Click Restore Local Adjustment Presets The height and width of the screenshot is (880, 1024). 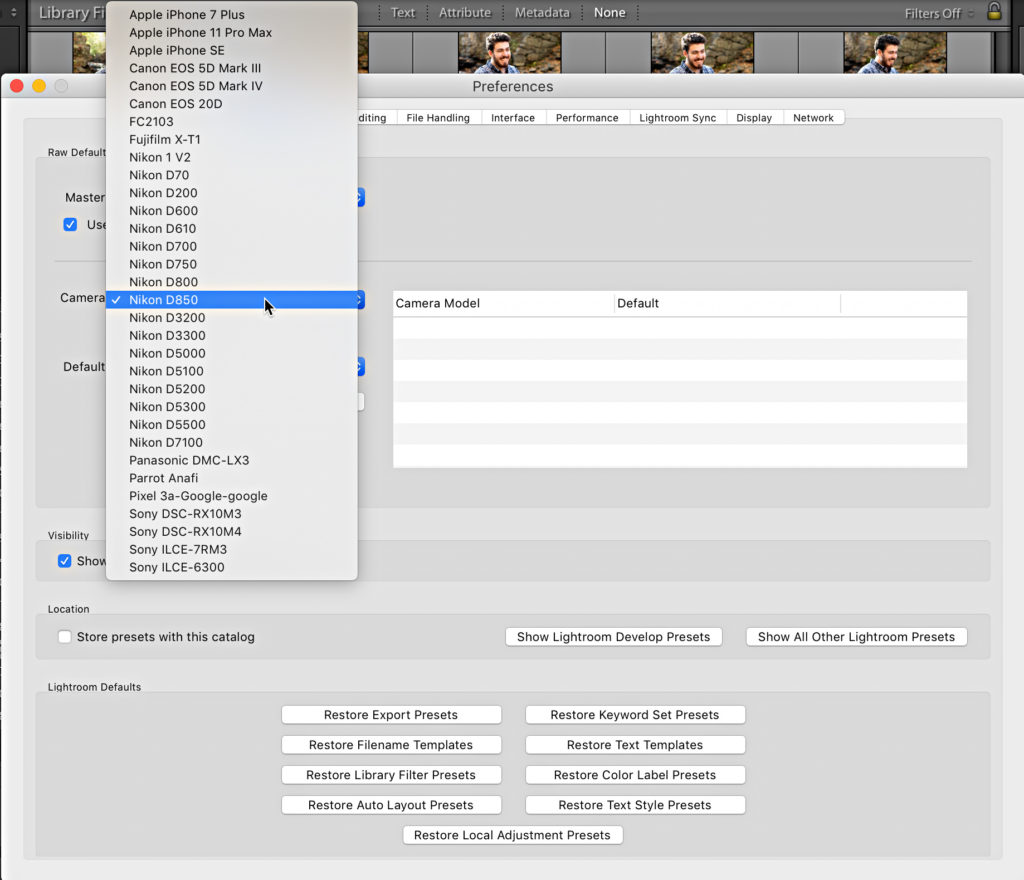pyautogui.click(x=512, y=835)
